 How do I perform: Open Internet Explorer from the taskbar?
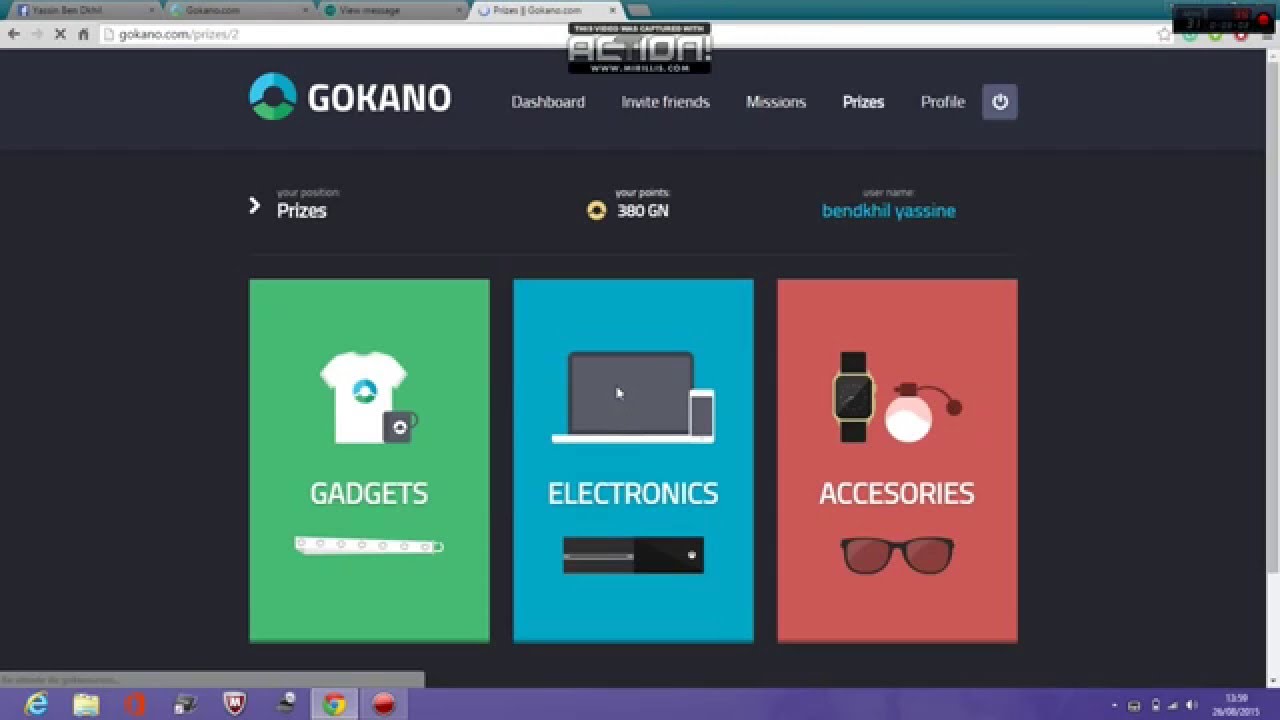point(37,704)
